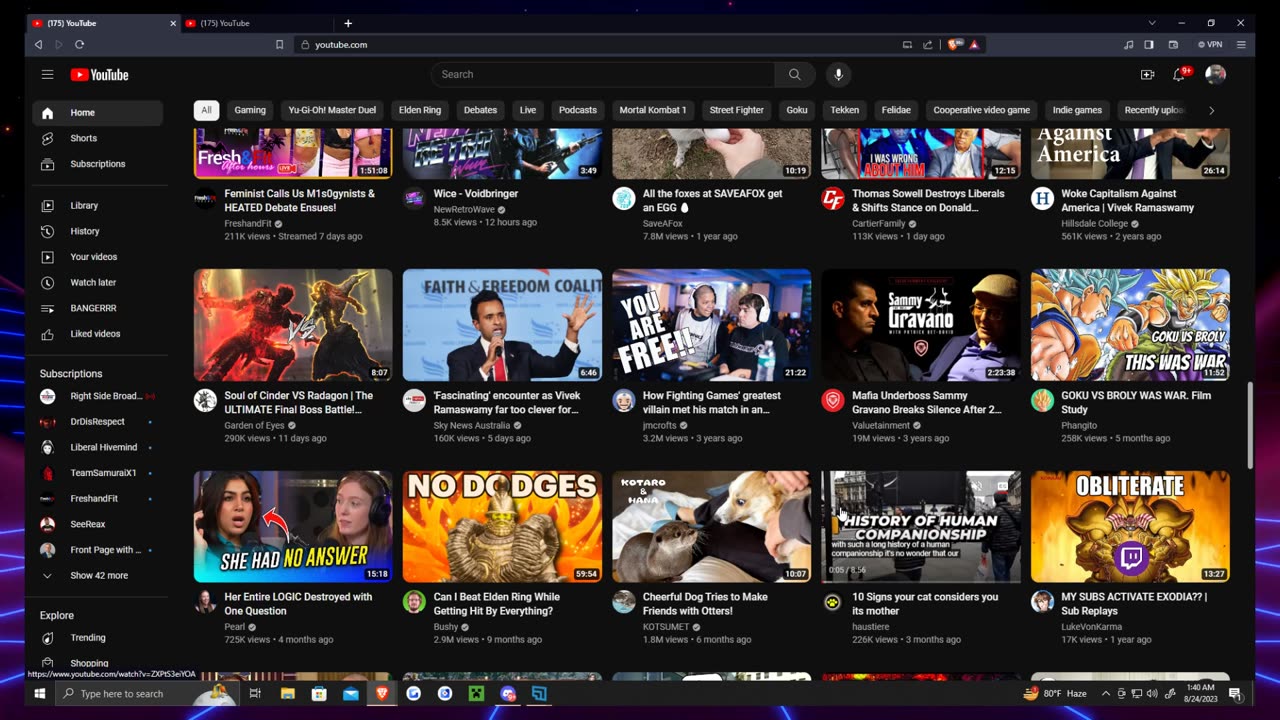Screen dimensions: 1280x720
Task: Open Liked videos in sidebar
Action: (97, 334)
